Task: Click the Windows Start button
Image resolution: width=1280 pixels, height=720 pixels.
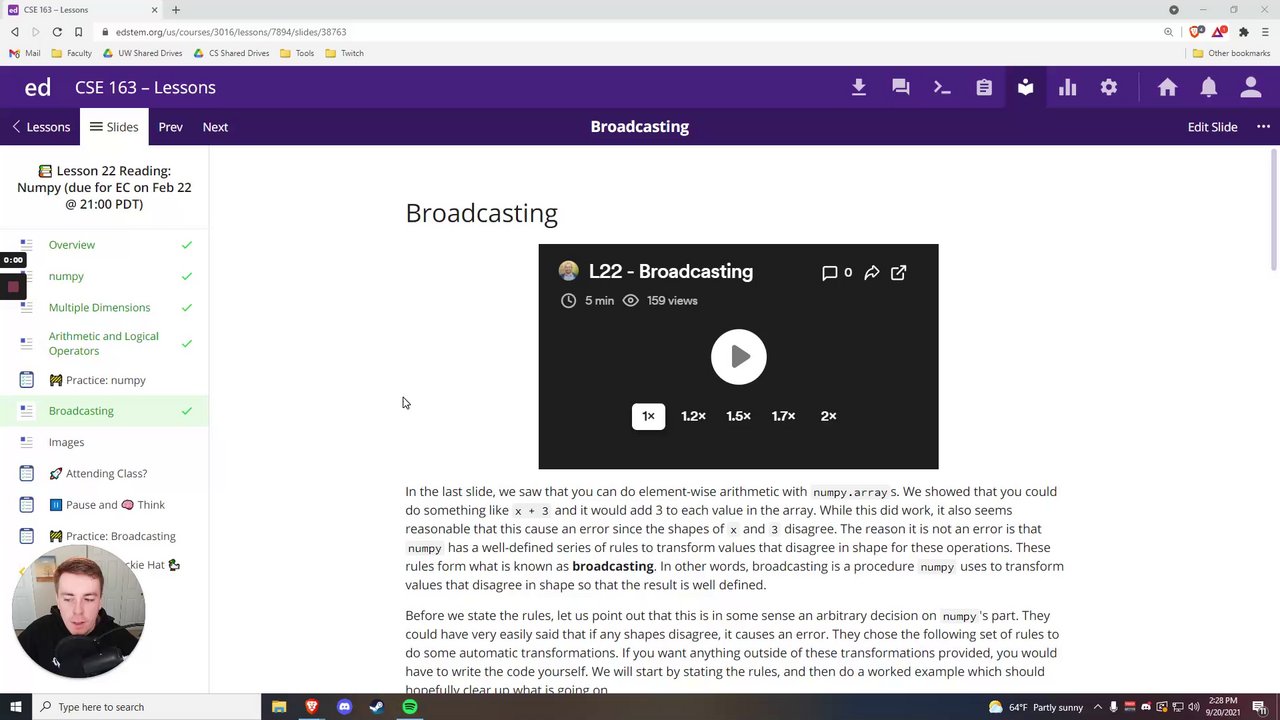Action: tap(15, 707)
